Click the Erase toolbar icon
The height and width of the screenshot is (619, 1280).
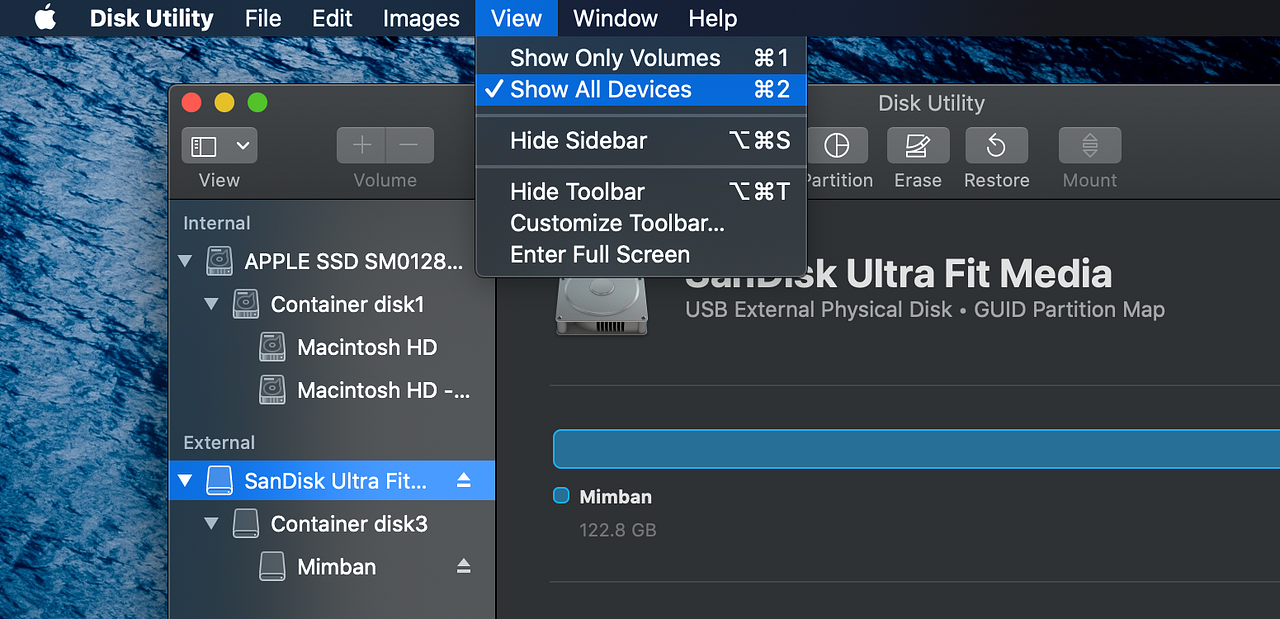[x=917, y=147]
